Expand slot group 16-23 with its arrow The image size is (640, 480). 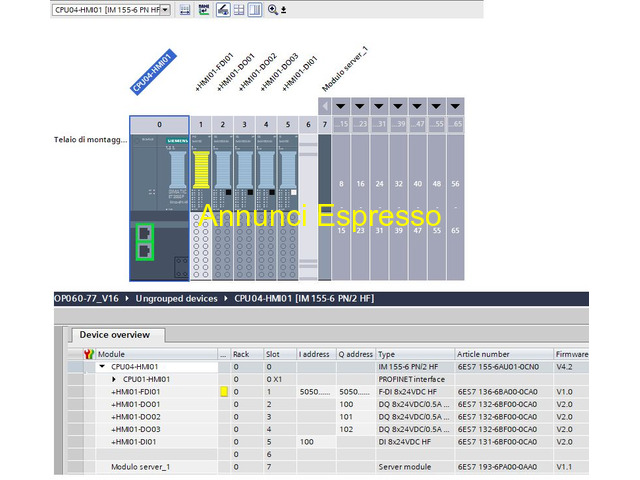click(x=360, y=107)
